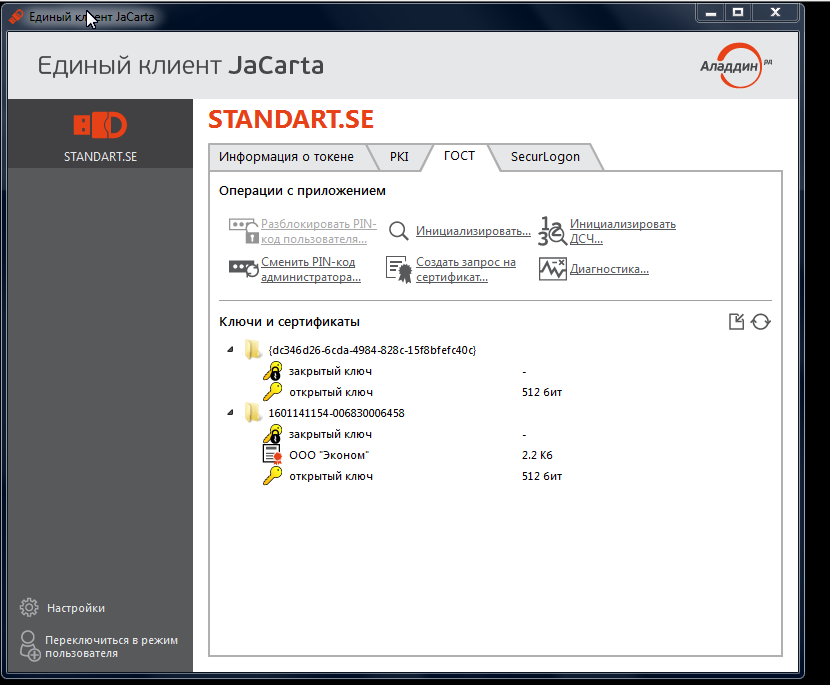Screen dimensions: 830x685
Task: Select открытый ключ under {dc346d26-...}
Action: pos(331,392)
